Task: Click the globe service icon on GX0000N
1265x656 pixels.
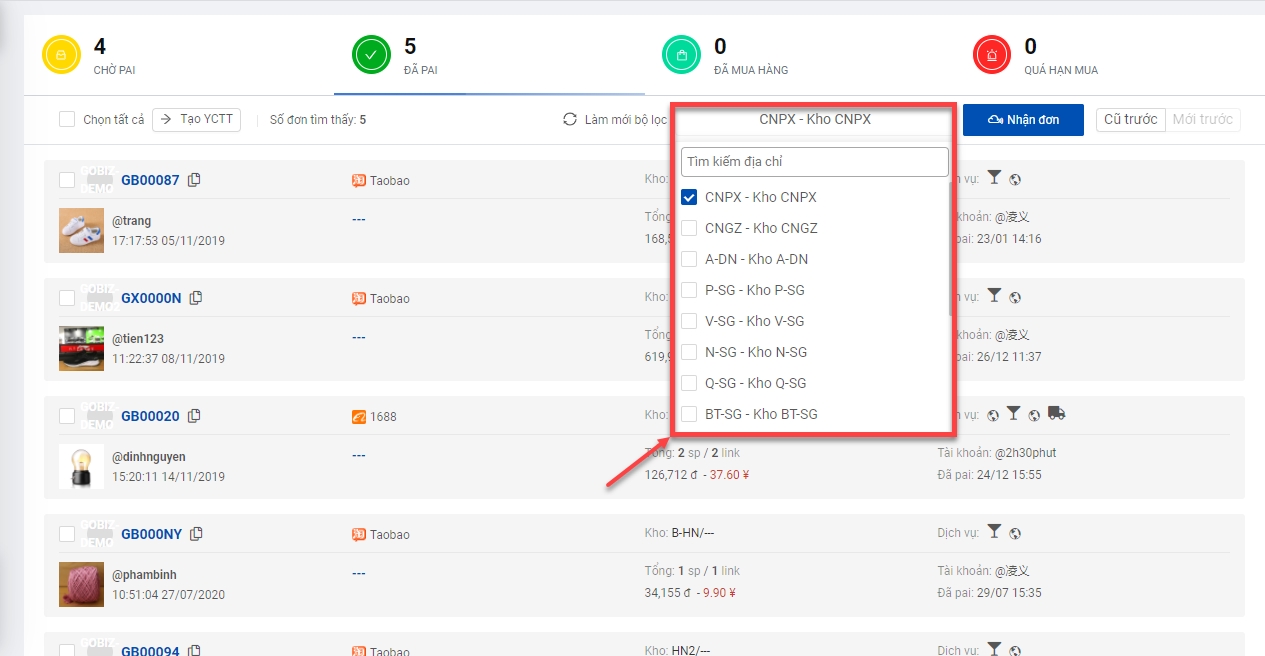Action: (x=1015, y=298)
